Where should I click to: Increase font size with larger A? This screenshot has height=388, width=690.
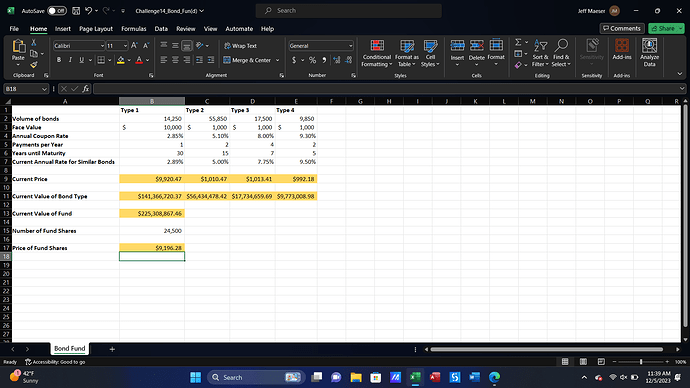coord(134,45)
